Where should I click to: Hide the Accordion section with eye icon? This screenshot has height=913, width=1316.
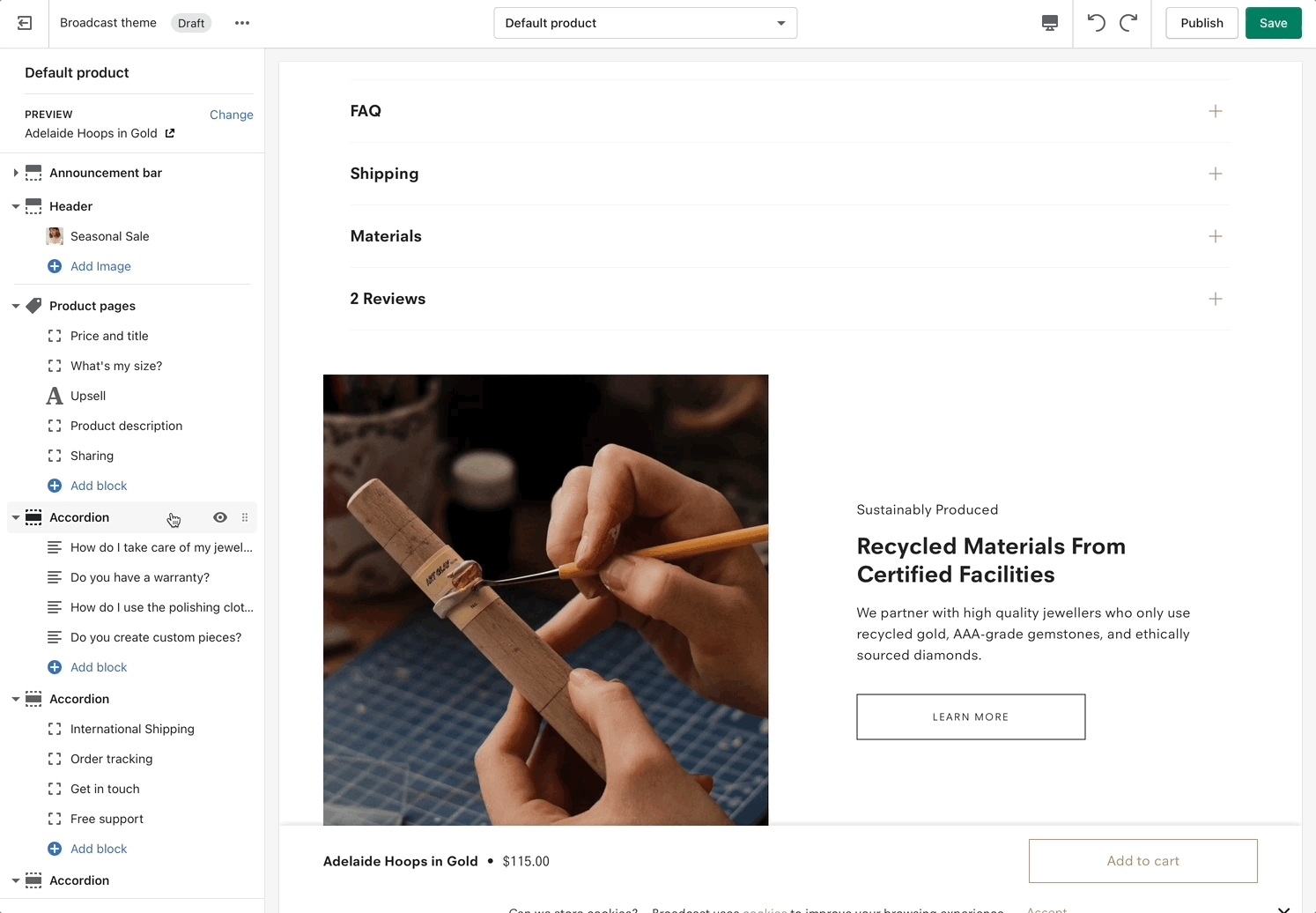pyautogui.click(x=220, y=517)
